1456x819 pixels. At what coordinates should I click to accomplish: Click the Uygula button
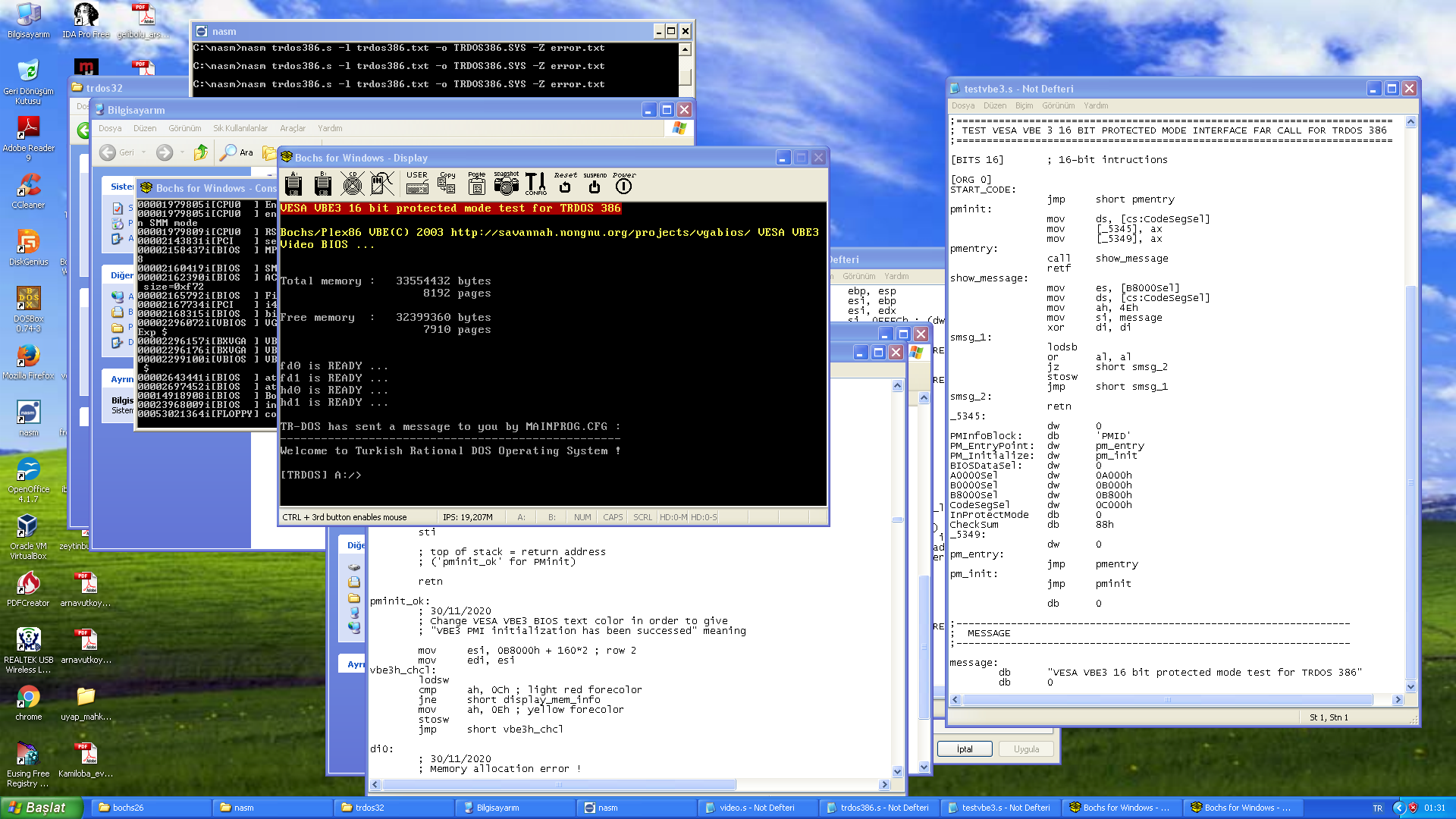pyautogui.click(x=1027, y=749)
